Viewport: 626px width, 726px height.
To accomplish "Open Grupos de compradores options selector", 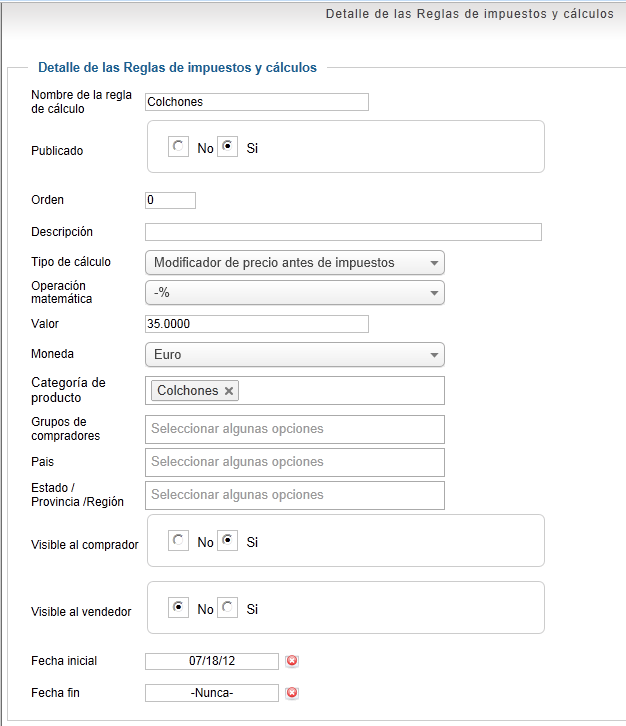I will click(x=295, y=429).
